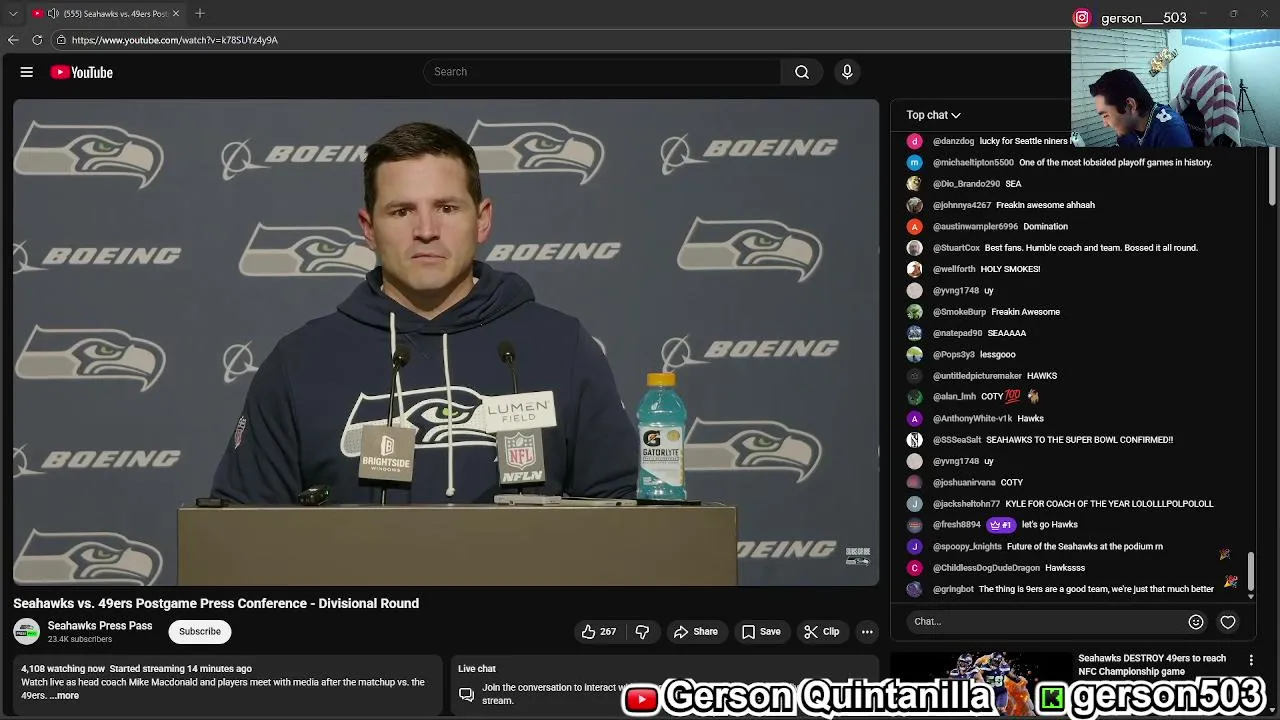Save the video to a playlist
The width and height of the screenshot is (1280, 720).
(x=760, y=632)
